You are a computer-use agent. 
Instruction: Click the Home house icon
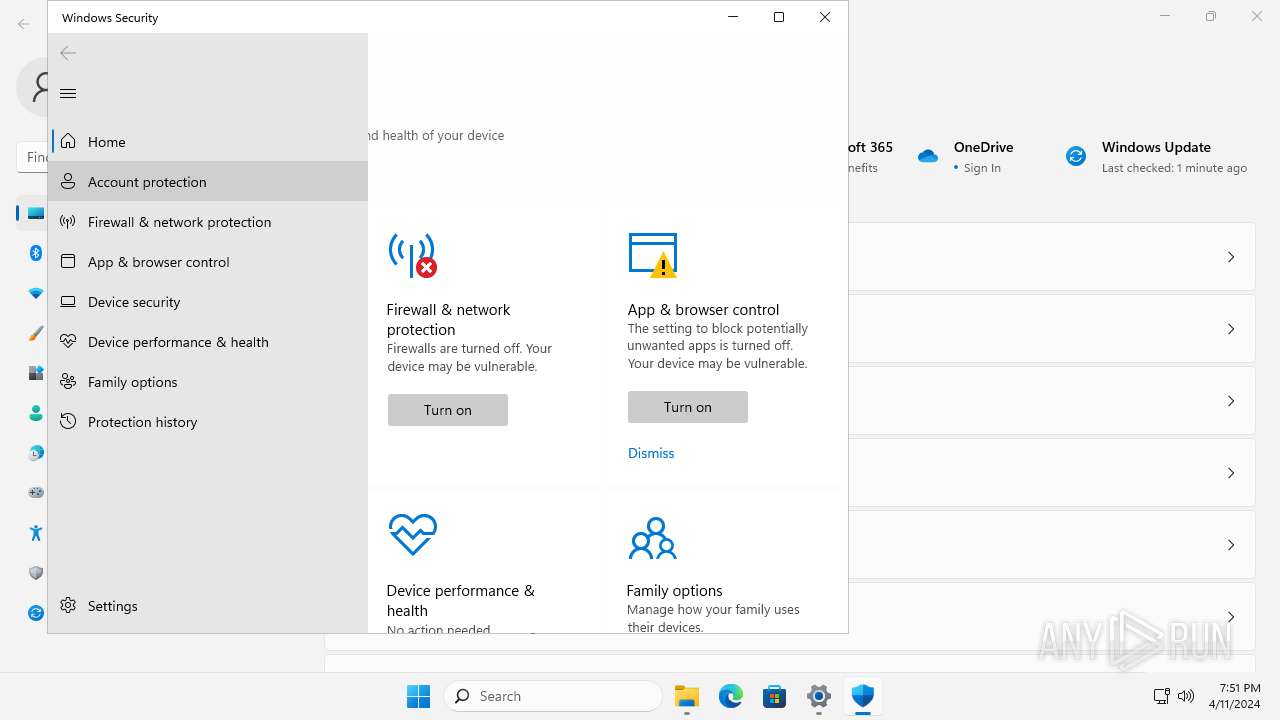click(68, 142)
